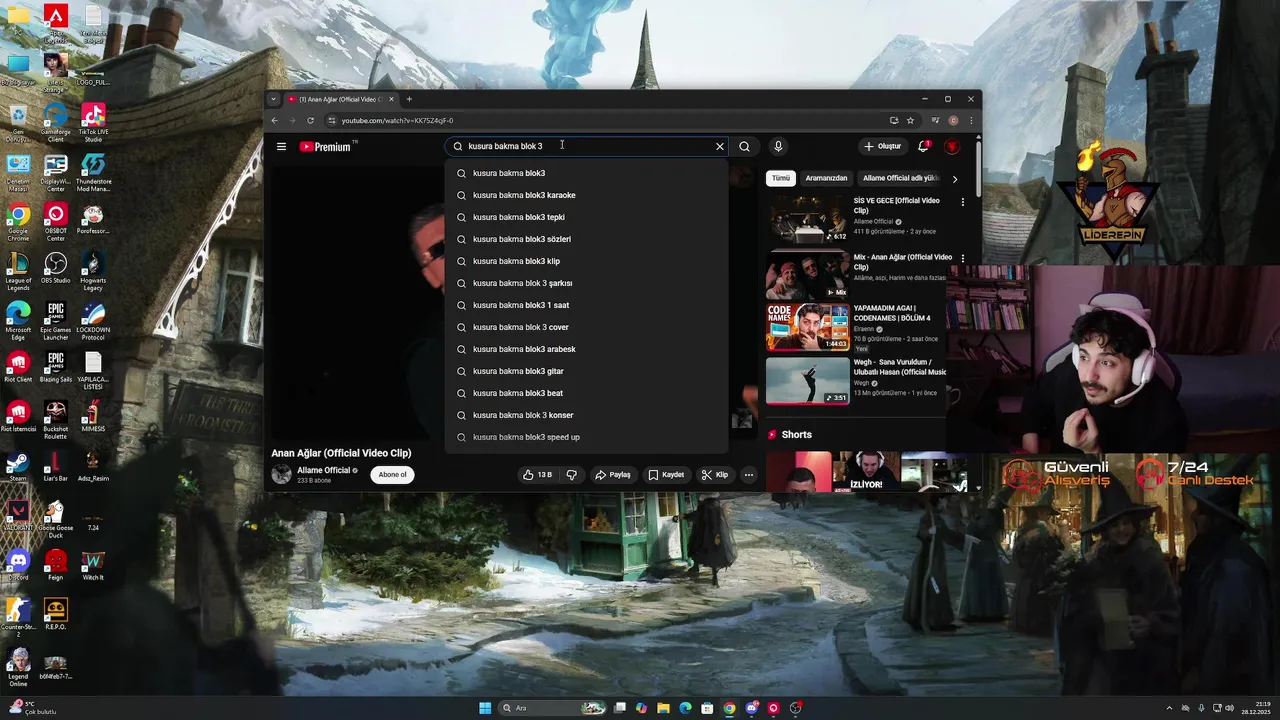
Task: Select suggestion "kusura bakma blok3 tepki"
Action: [587, 217]
